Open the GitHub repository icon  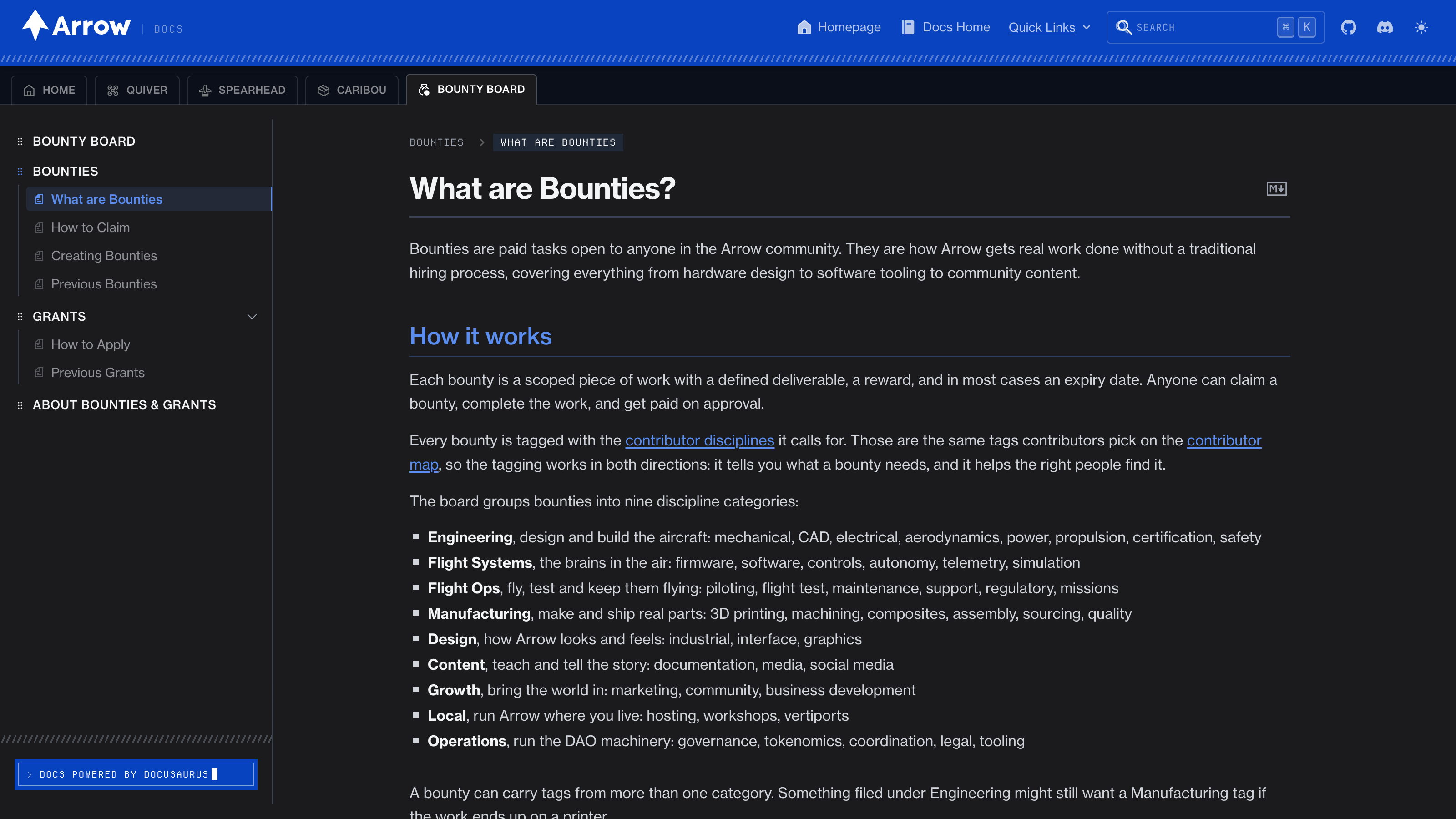coord(1349,27)
